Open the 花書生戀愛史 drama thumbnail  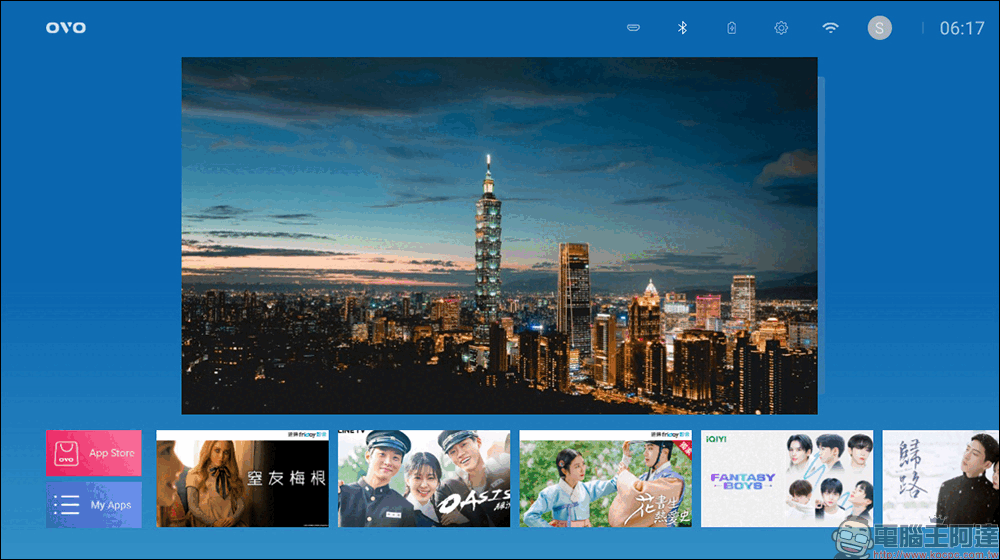pos(605,480)
